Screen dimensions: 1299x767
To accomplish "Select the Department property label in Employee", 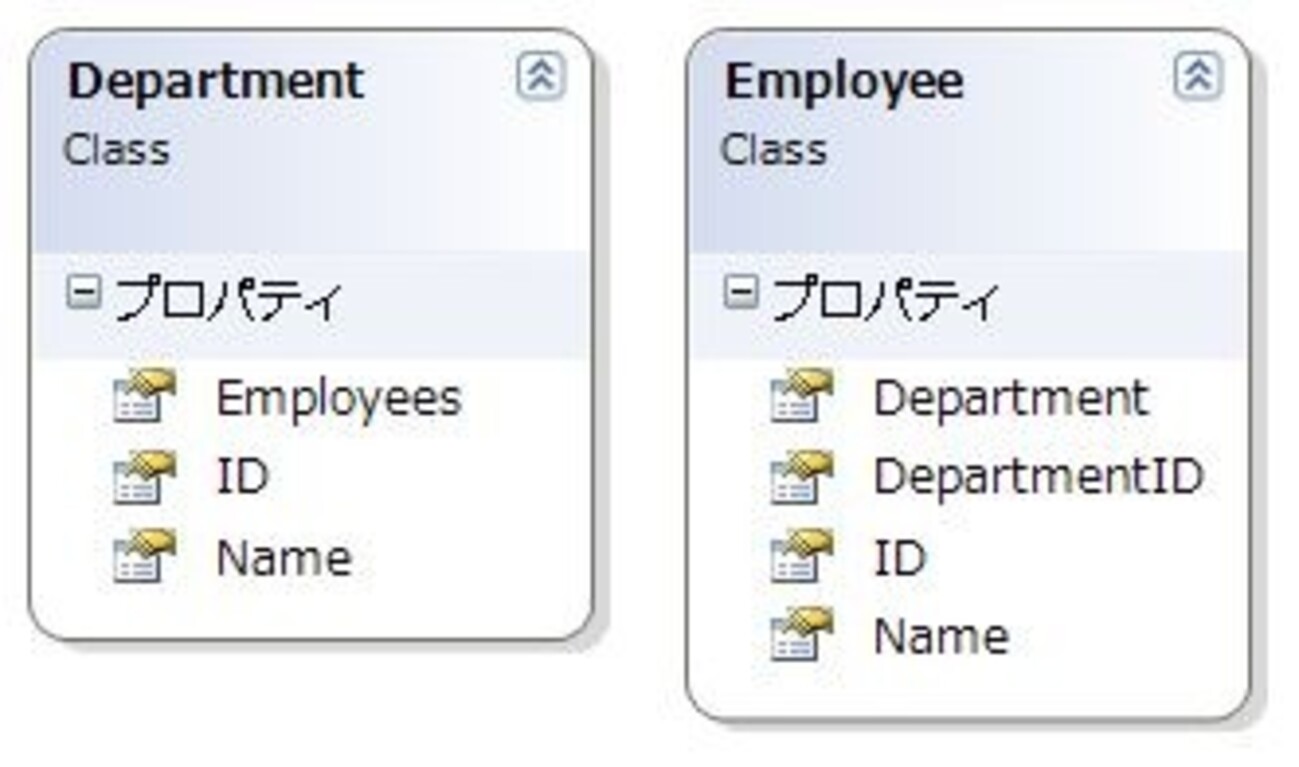I will coord(1011,398).
